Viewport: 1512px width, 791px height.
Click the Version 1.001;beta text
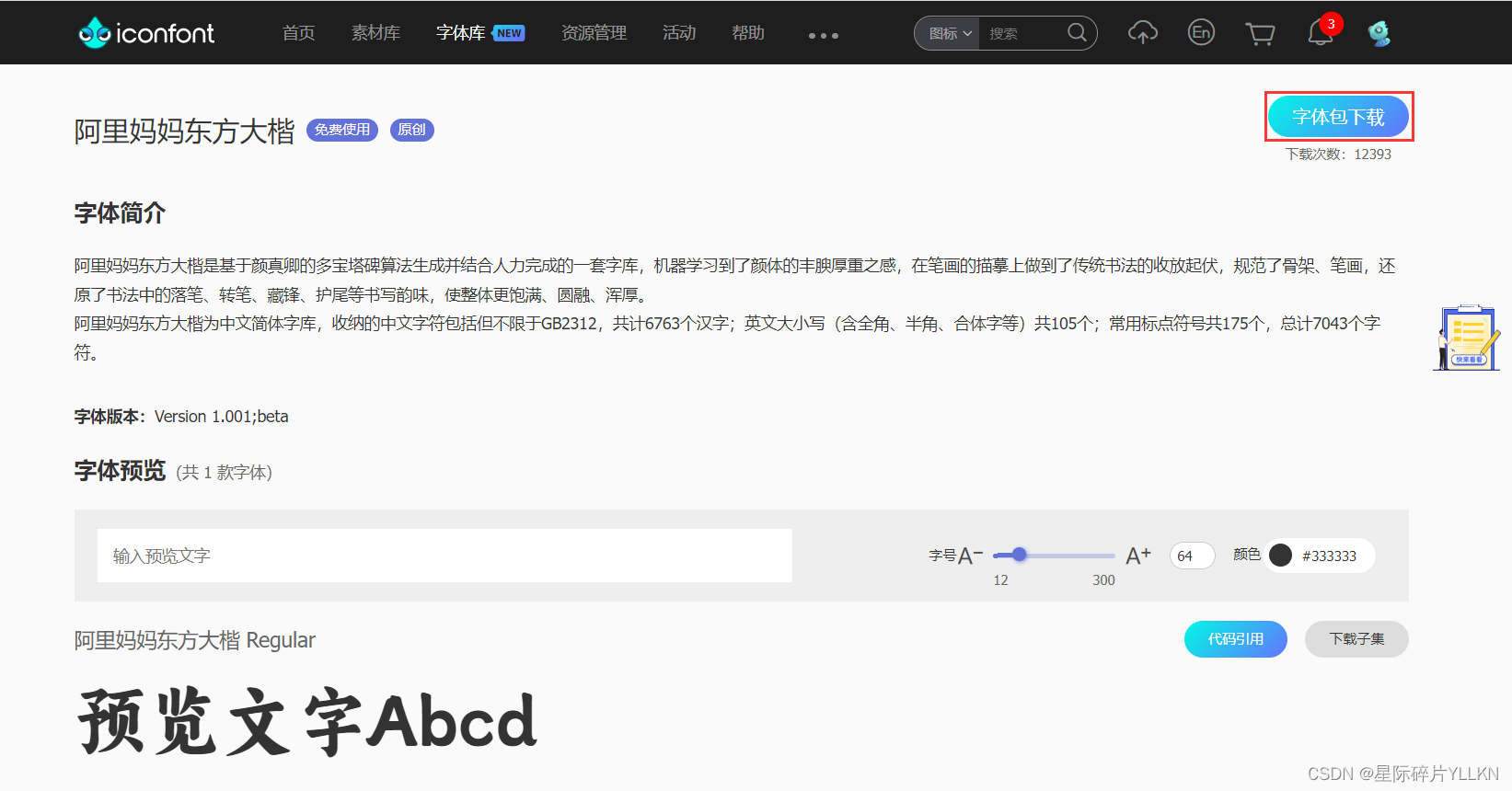pos(221,417)
